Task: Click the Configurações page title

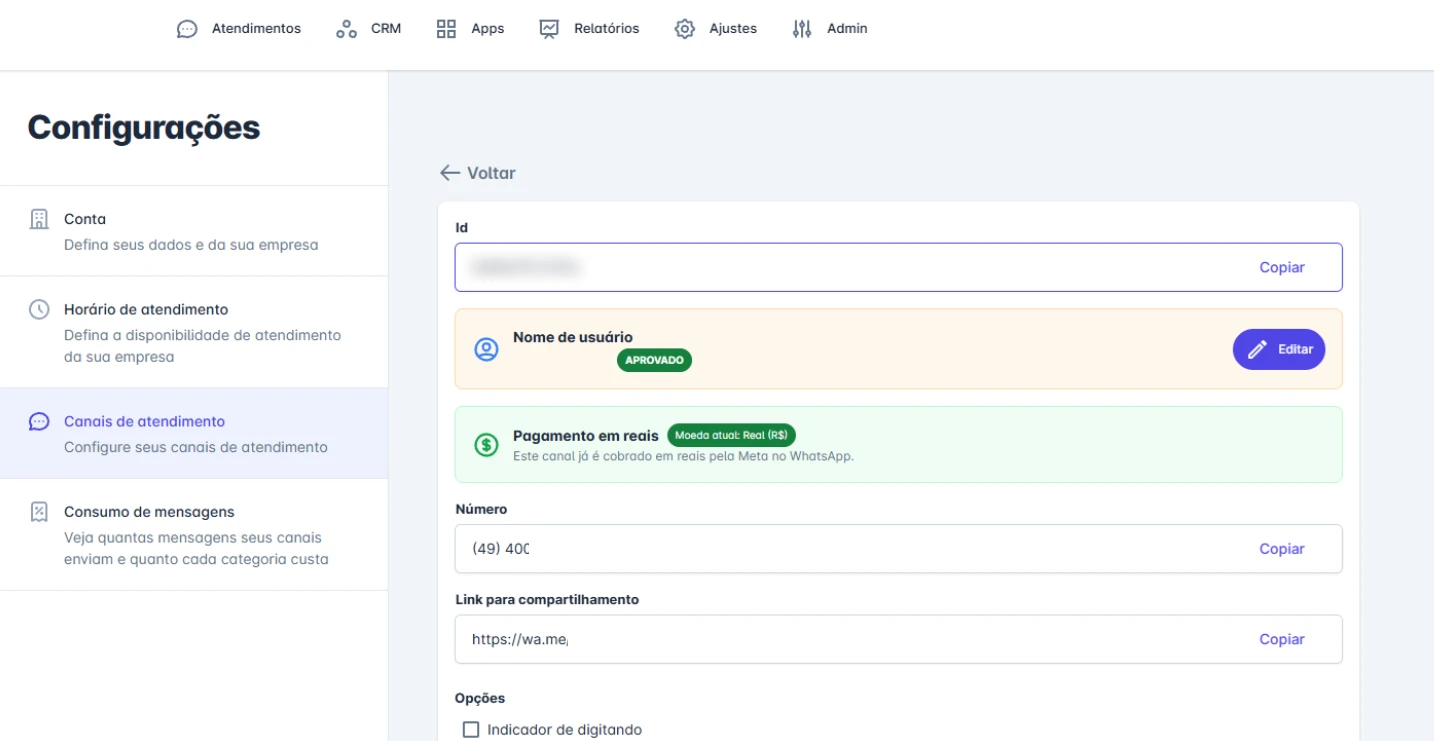Action: [x=144, y=128]
